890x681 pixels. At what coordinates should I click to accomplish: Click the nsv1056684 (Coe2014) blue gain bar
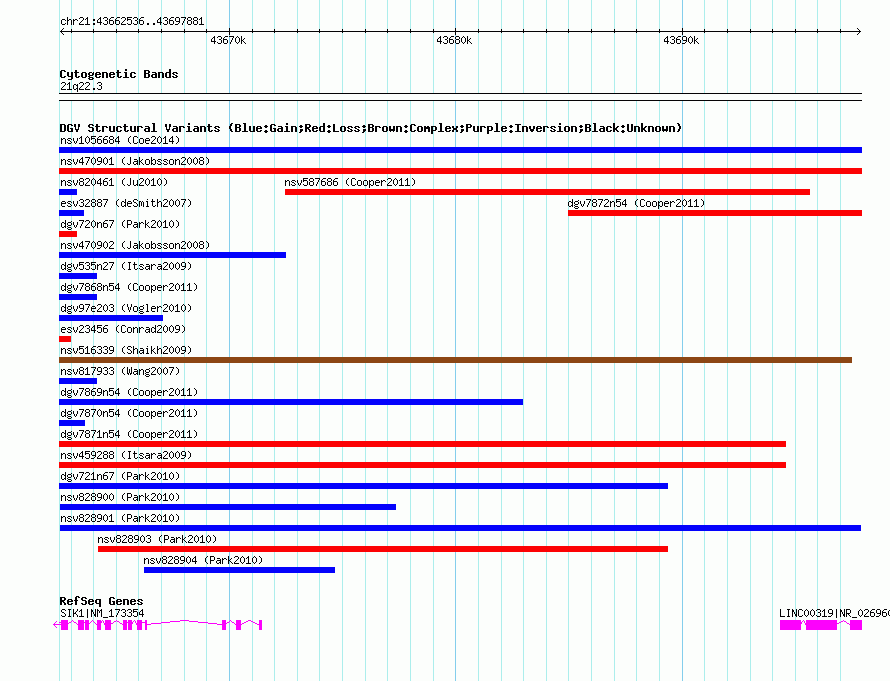point(460,150)
